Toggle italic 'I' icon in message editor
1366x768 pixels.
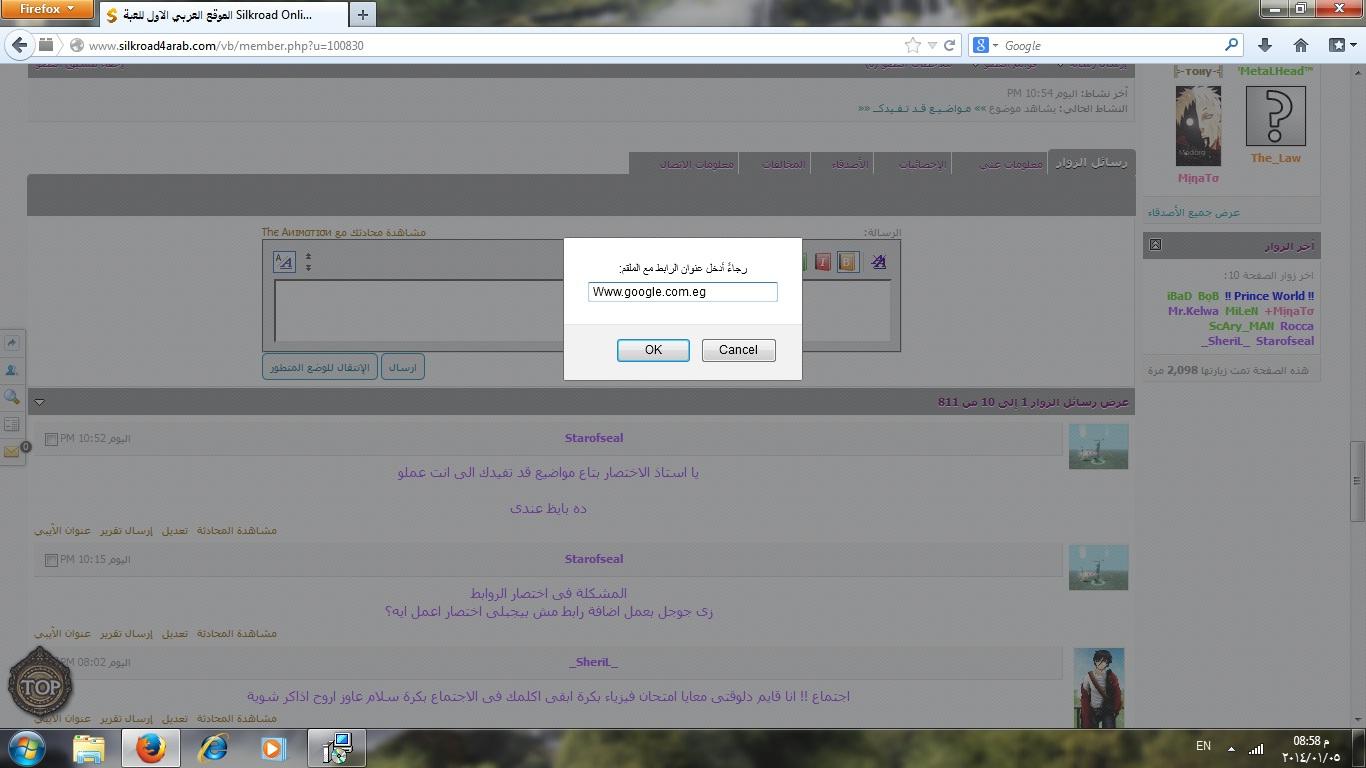point(822,262)
